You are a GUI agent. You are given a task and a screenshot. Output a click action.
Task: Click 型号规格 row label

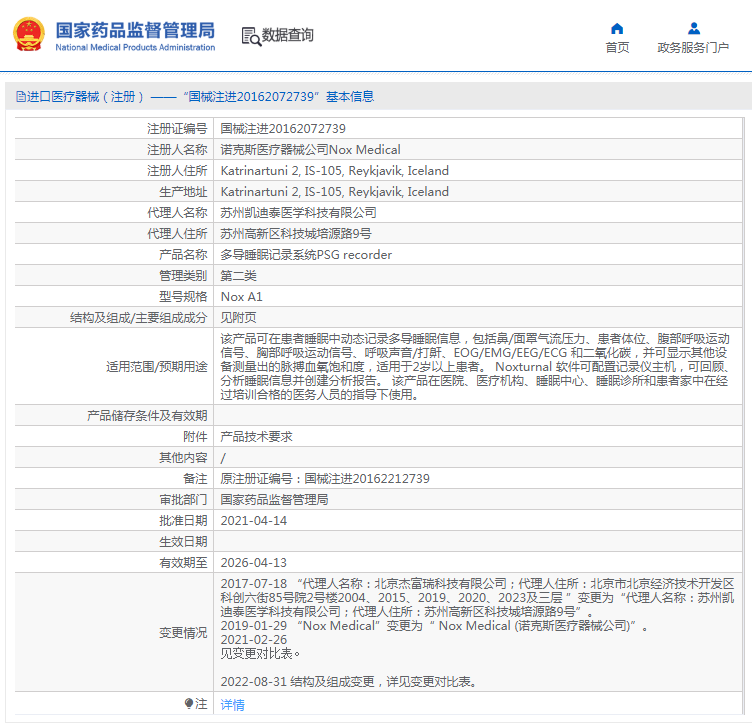click(183, 297)
